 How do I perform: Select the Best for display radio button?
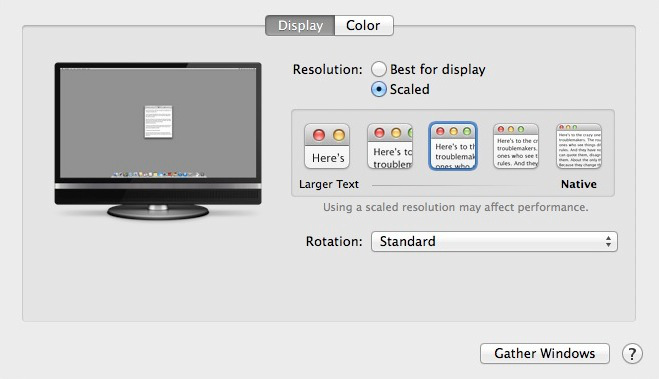click(x=379, y=69)
